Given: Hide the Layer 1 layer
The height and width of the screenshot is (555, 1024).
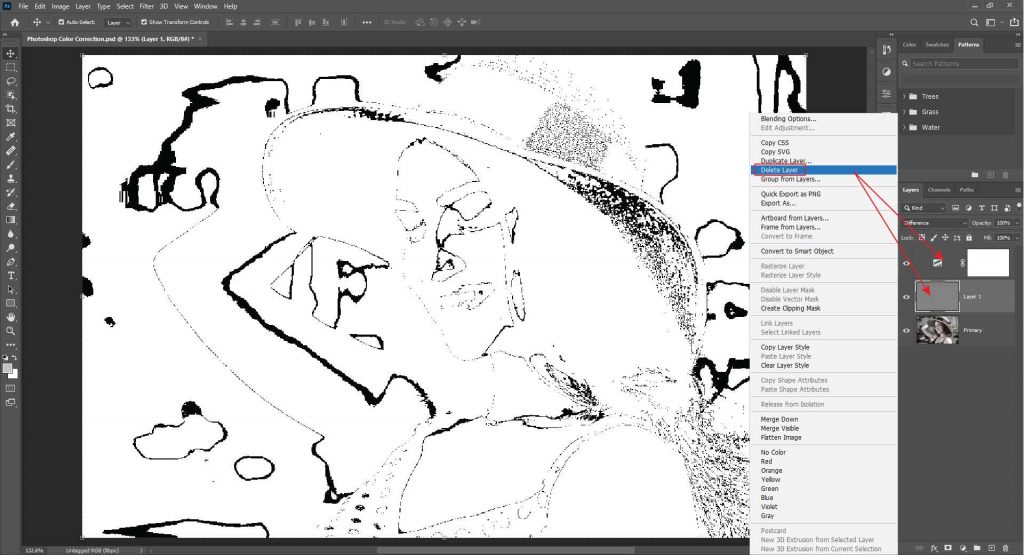Looking at the screenshot, I should point(906,296).
